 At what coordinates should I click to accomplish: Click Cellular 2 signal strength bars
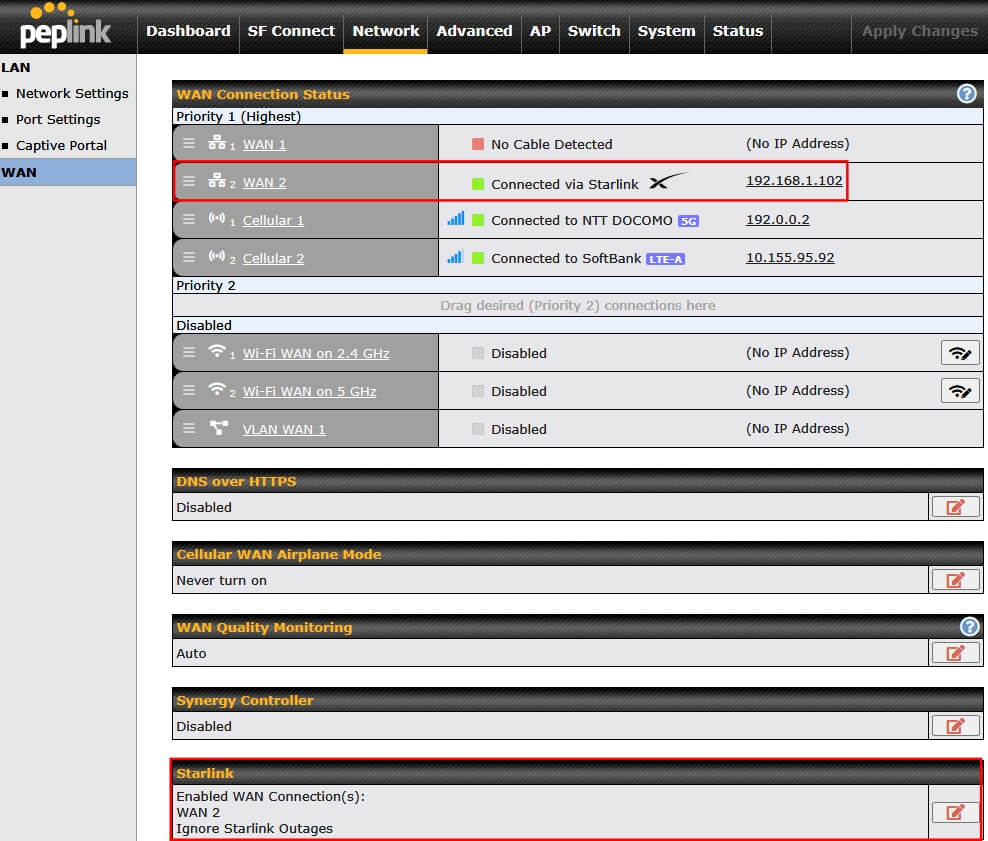click(x=456, y=256)
